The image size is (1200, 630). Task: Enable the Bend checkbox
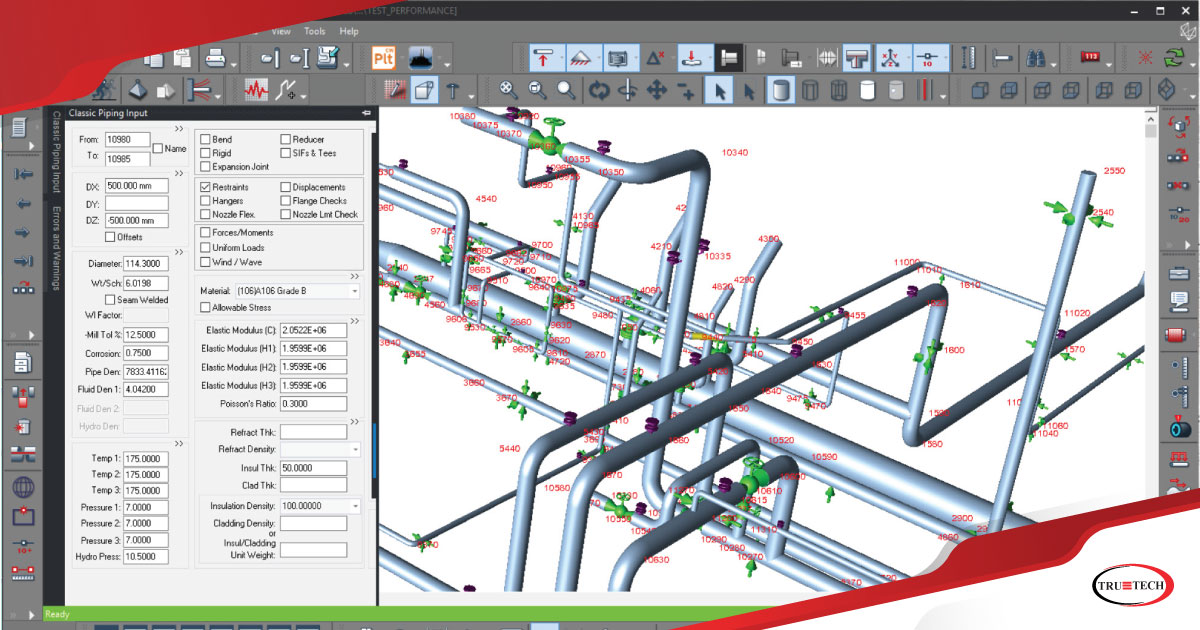[x=205, y=140]
